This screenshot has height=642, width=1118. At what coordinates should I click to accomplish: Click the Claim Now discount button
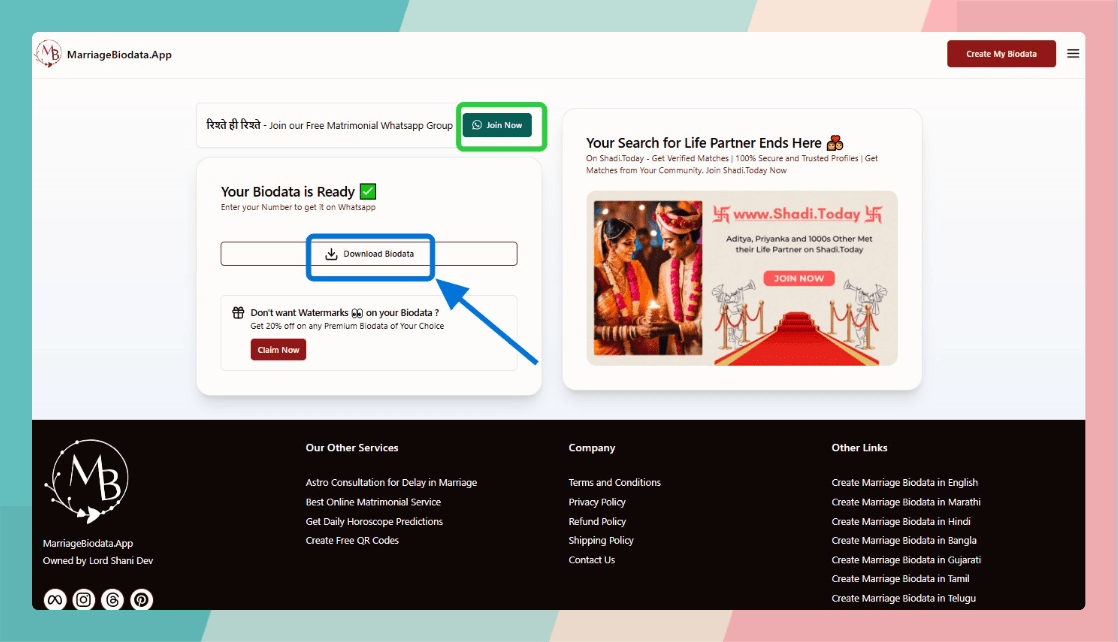pyautogui.click(x=278, y=350)
